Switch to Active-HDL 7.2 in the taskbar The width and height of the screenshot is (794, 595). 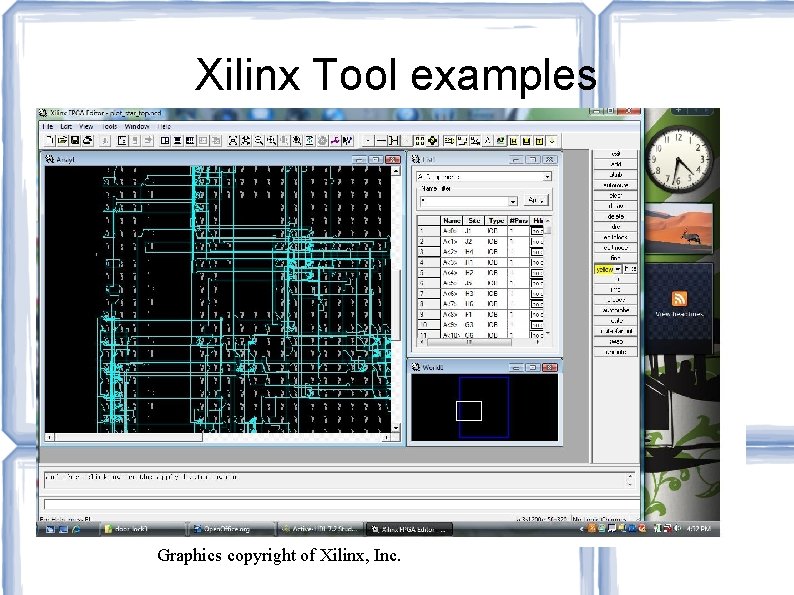coord(320,529)
